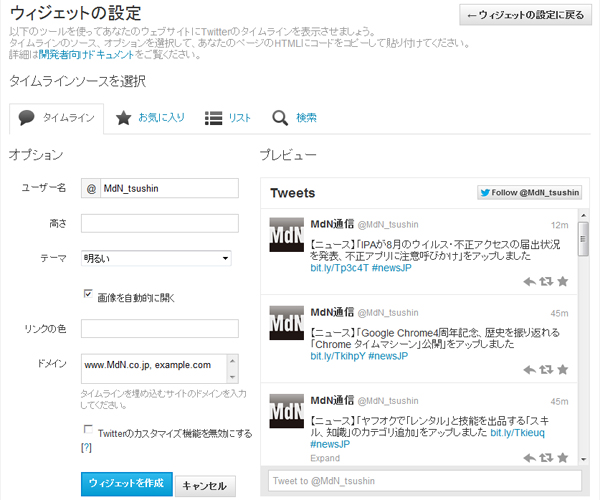600x500 pixels.
Task: Reply to the Yahoo auction rental tweet
Action: 530,457
